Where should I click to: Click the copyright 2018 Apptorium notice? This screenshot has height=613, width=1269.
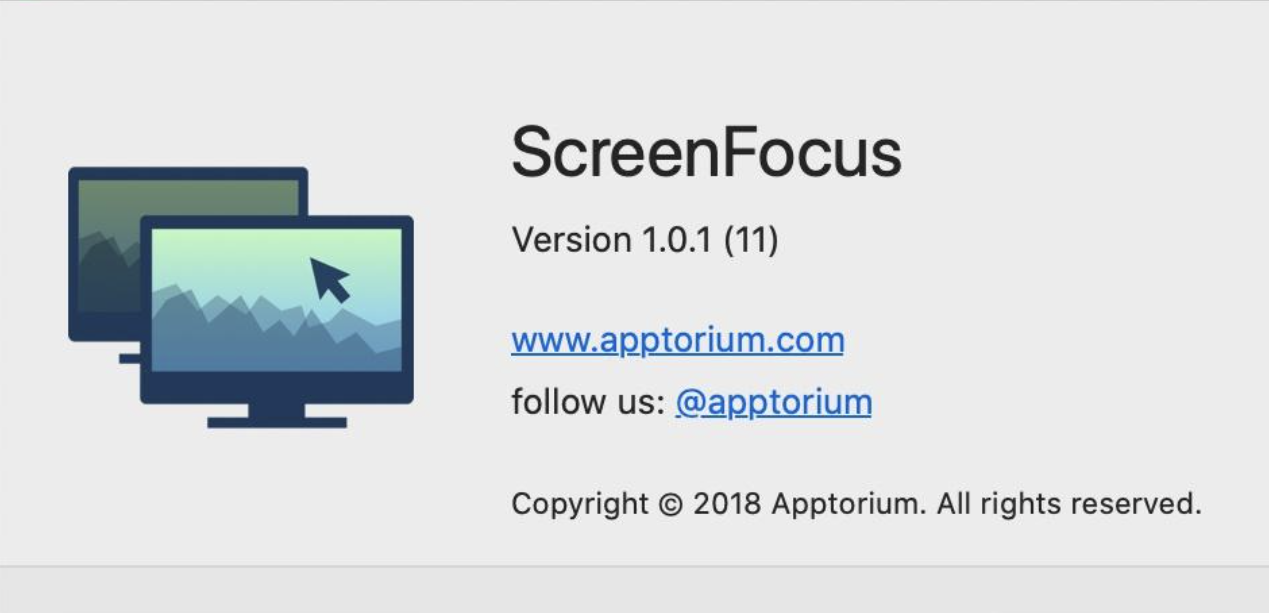(x=855, y=504)
